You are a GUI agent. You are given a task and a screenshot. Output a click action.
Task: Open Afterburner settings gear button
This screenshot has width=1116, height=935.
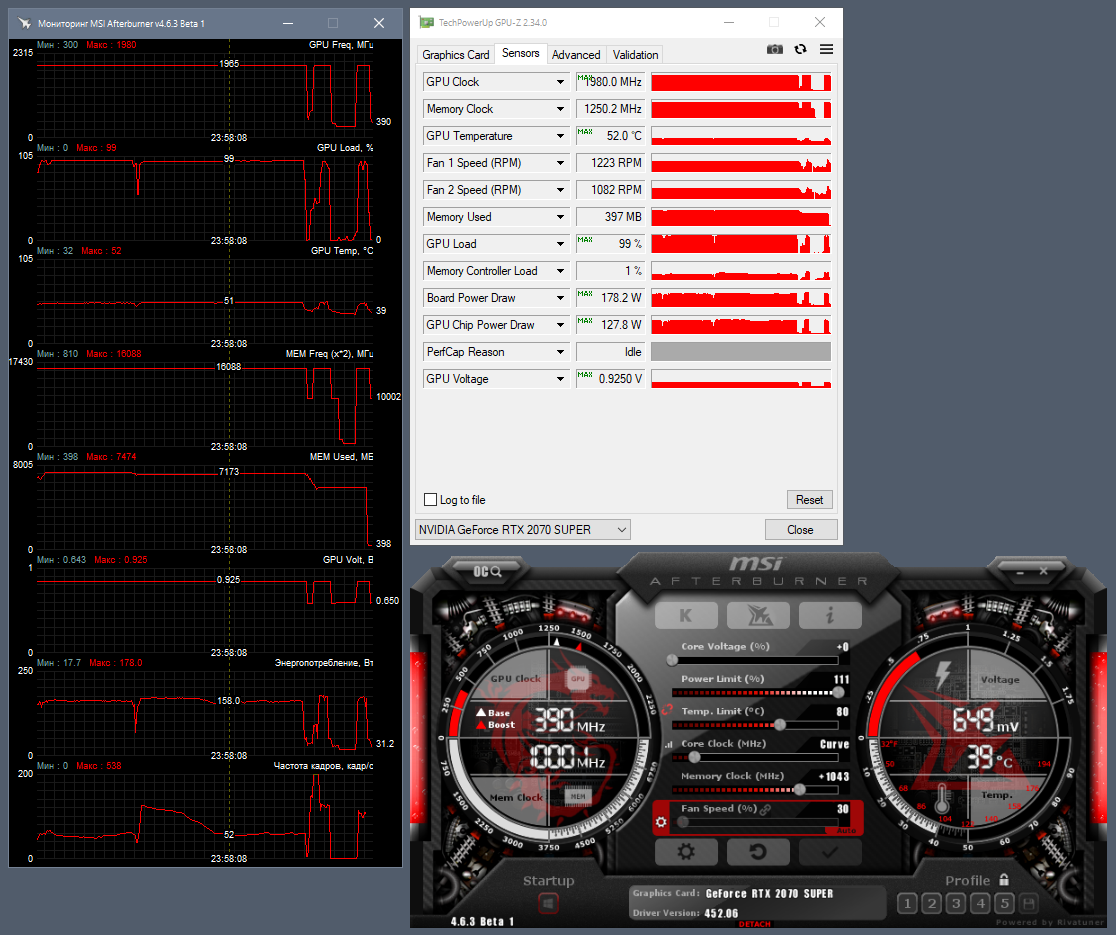pyautogui.click(x=686, y=852)
